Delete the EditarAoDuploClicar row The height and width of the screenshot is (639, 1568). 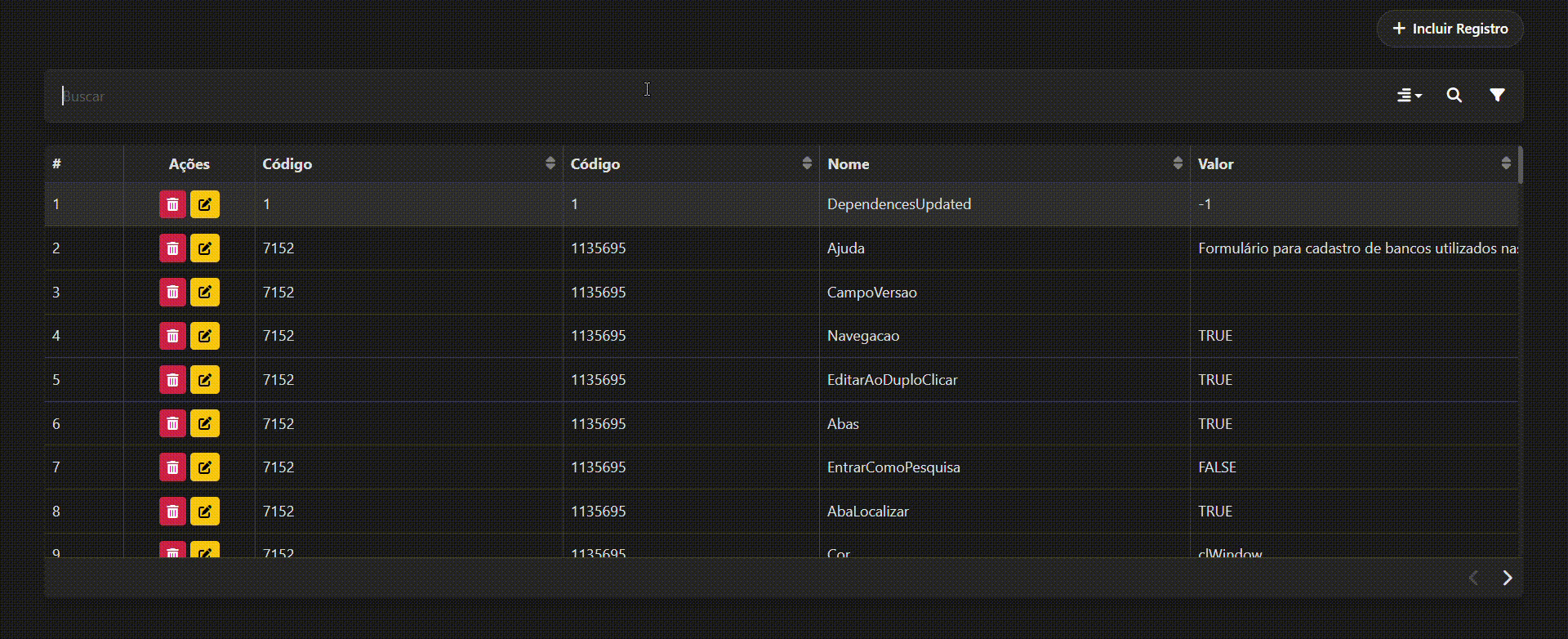point(172,380)
